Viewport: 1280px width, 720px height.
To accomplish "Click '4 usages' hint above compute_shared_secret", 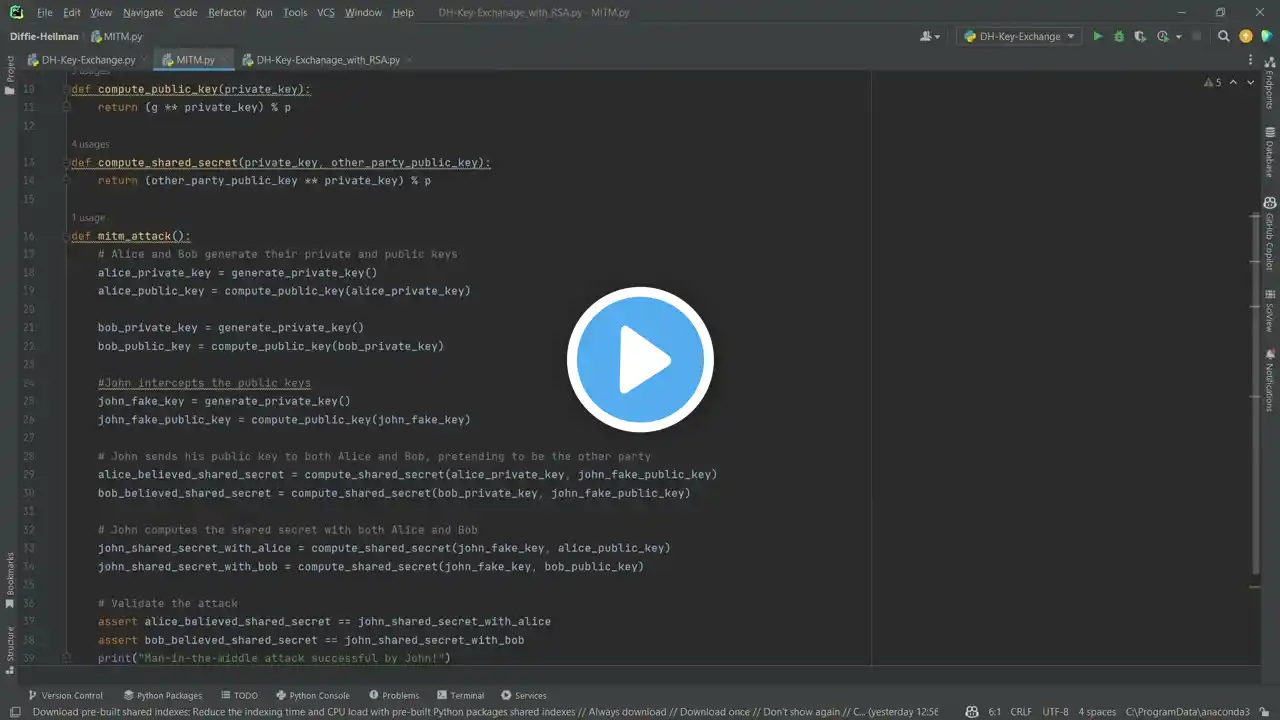I will coord(90,144).
